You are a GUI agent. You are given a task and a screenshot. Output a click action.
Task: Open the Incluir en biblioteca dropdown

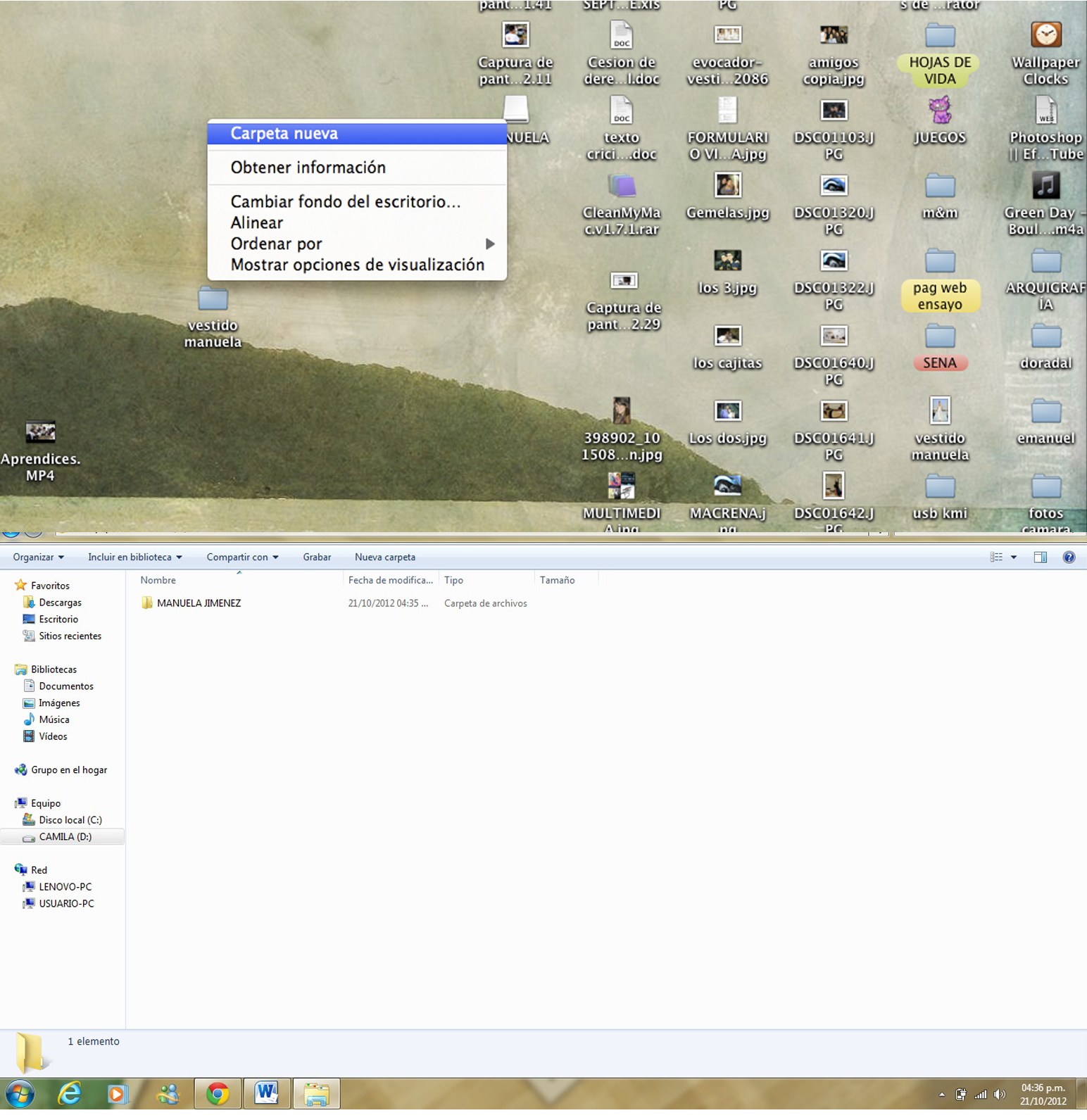[134, 557]
